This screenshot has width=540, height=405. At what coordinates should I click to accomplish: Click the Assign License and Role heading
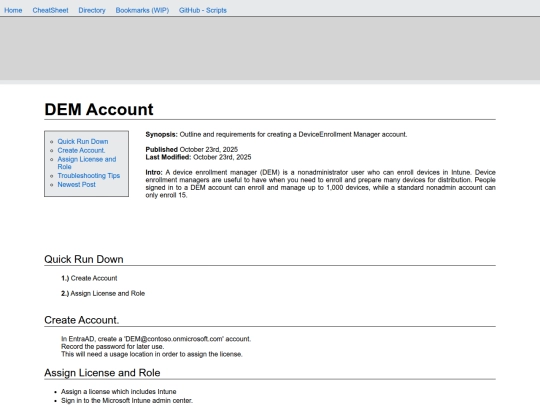pos(102,373)
